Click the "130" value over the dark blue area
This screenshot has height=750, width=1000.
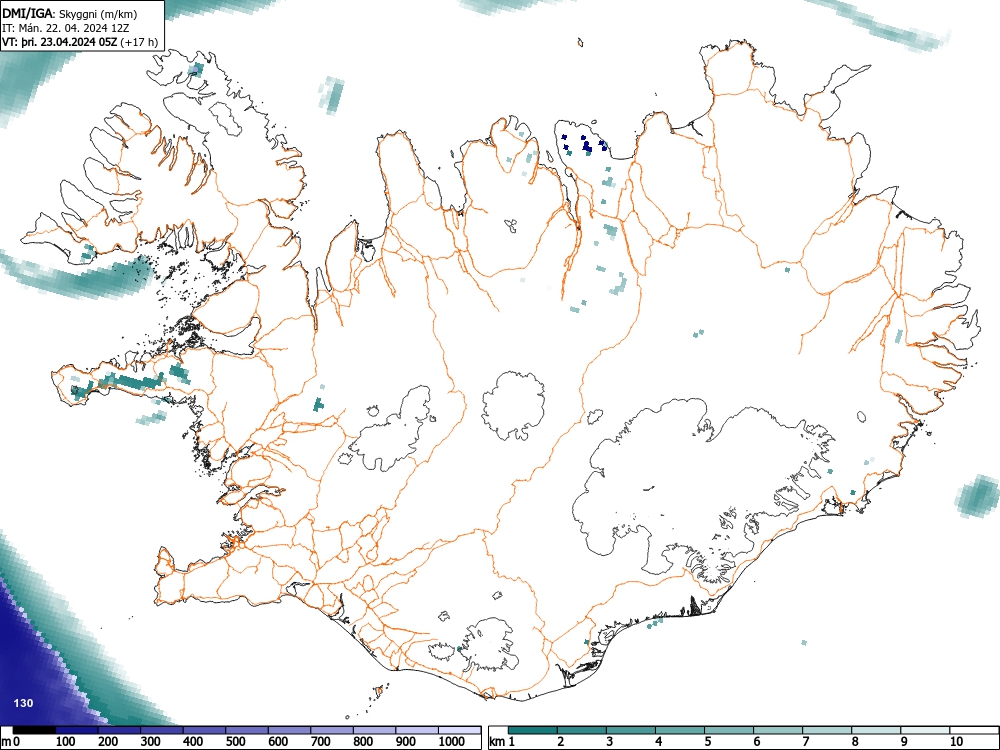pyautogui.click(x=23, y=703)
